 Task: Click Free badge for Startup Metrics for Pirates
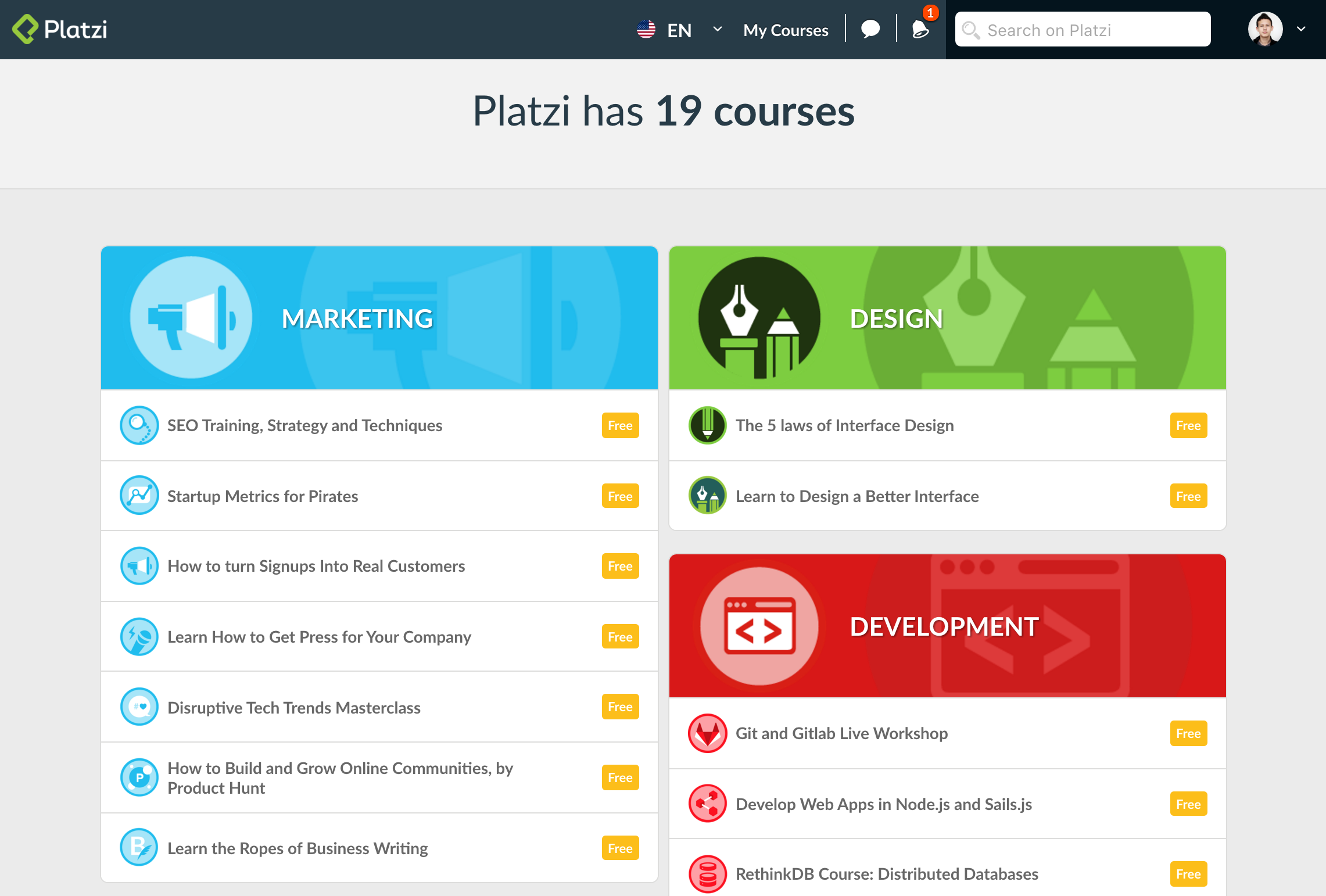620,496
